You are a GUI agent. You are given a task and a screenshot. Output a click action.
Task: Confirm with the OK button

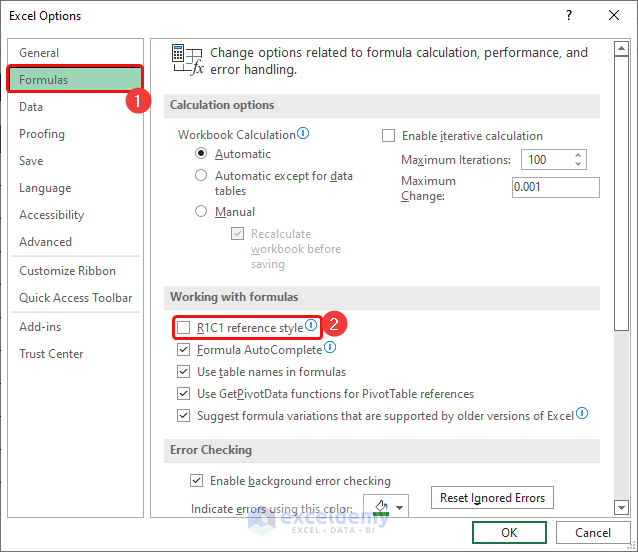pos(509,532)
